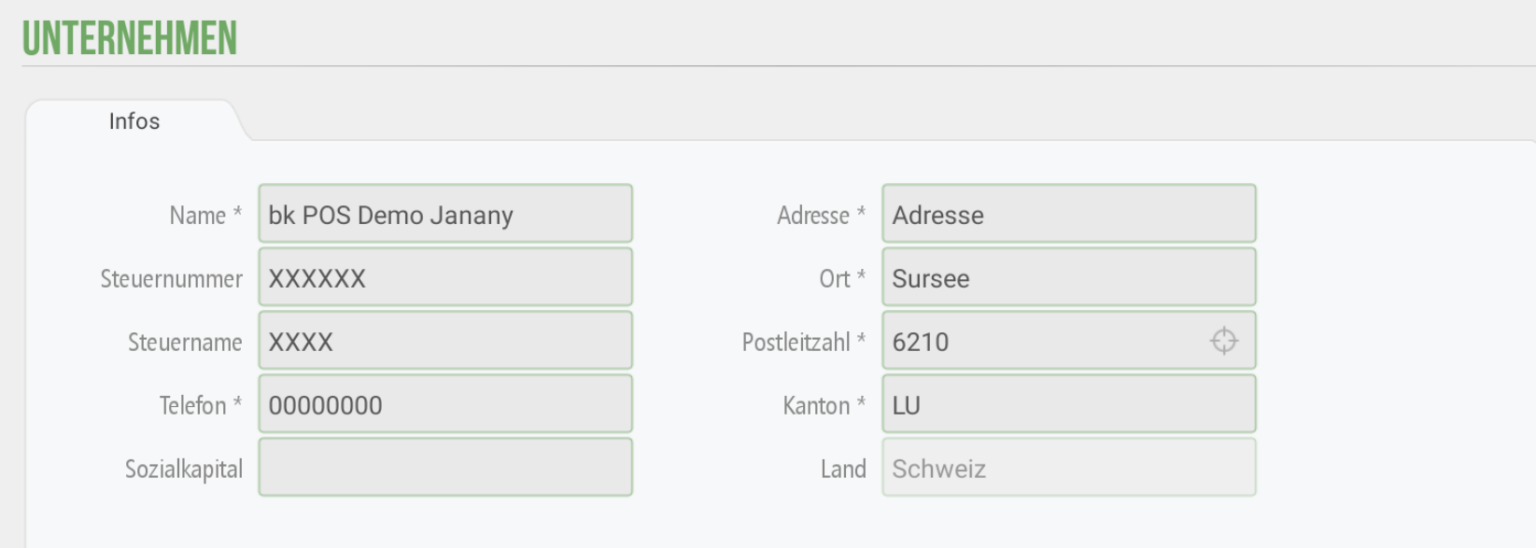The image size is (1536, 548).
Task: Focus the Name field with bk POS Demo Janany
Action: point(445,213)
